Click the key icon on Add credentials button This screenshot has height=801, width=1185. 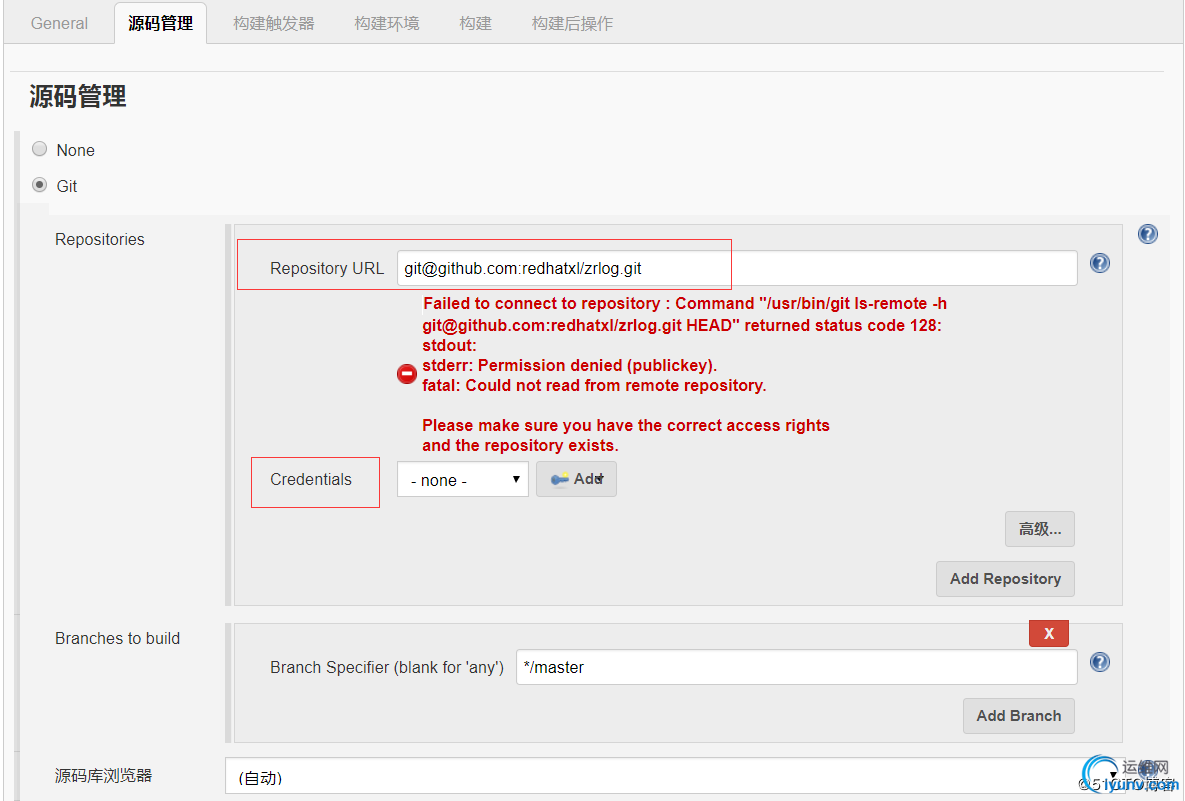(560, 479)
